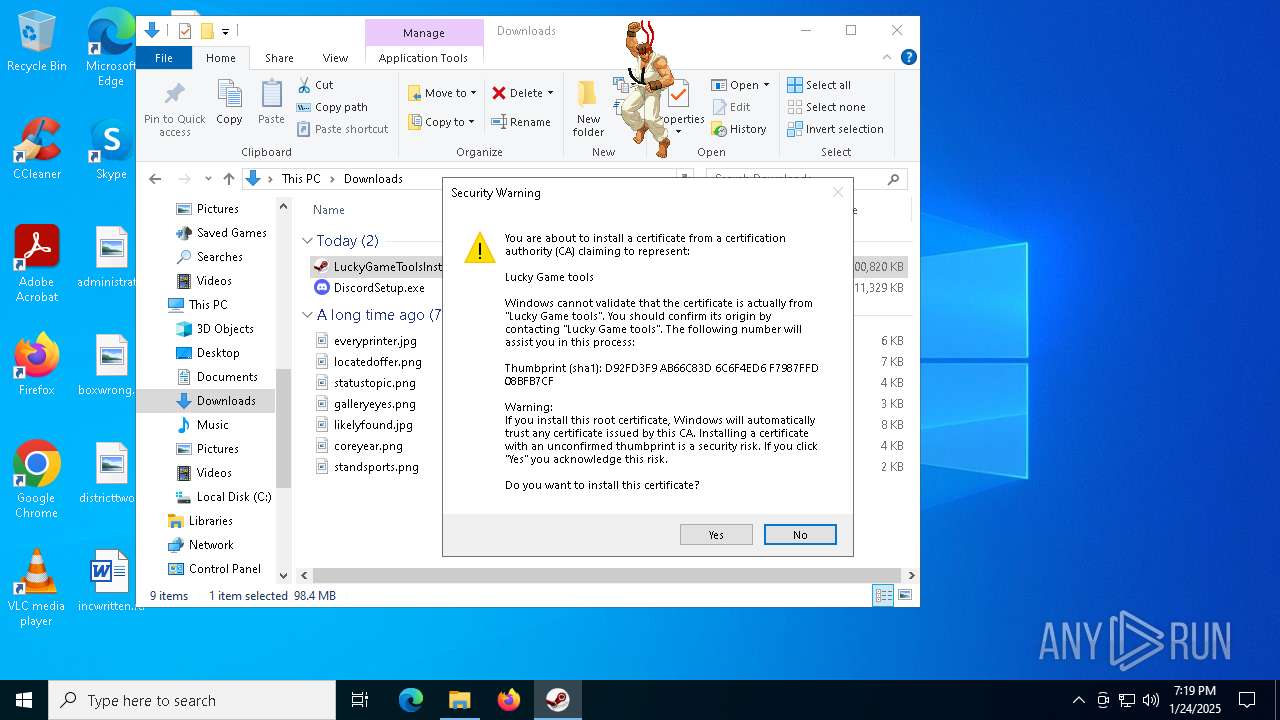Open the Copy to dropdown

pos(442,122)
